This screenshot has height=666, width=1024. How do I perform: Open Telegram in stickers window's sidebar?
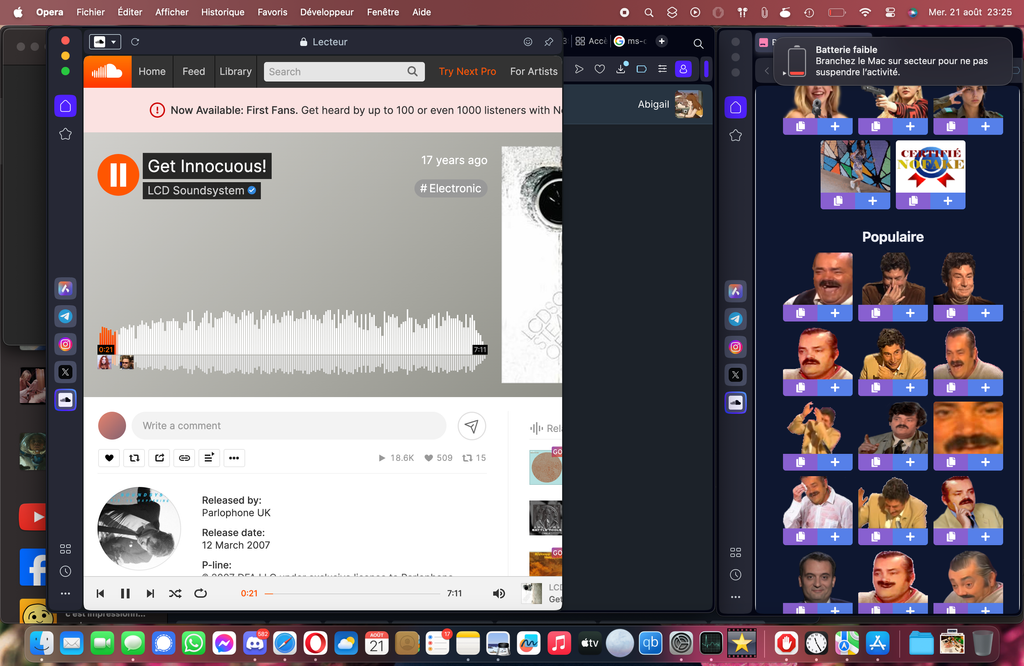pyautogui.click(x=735, y=319)
